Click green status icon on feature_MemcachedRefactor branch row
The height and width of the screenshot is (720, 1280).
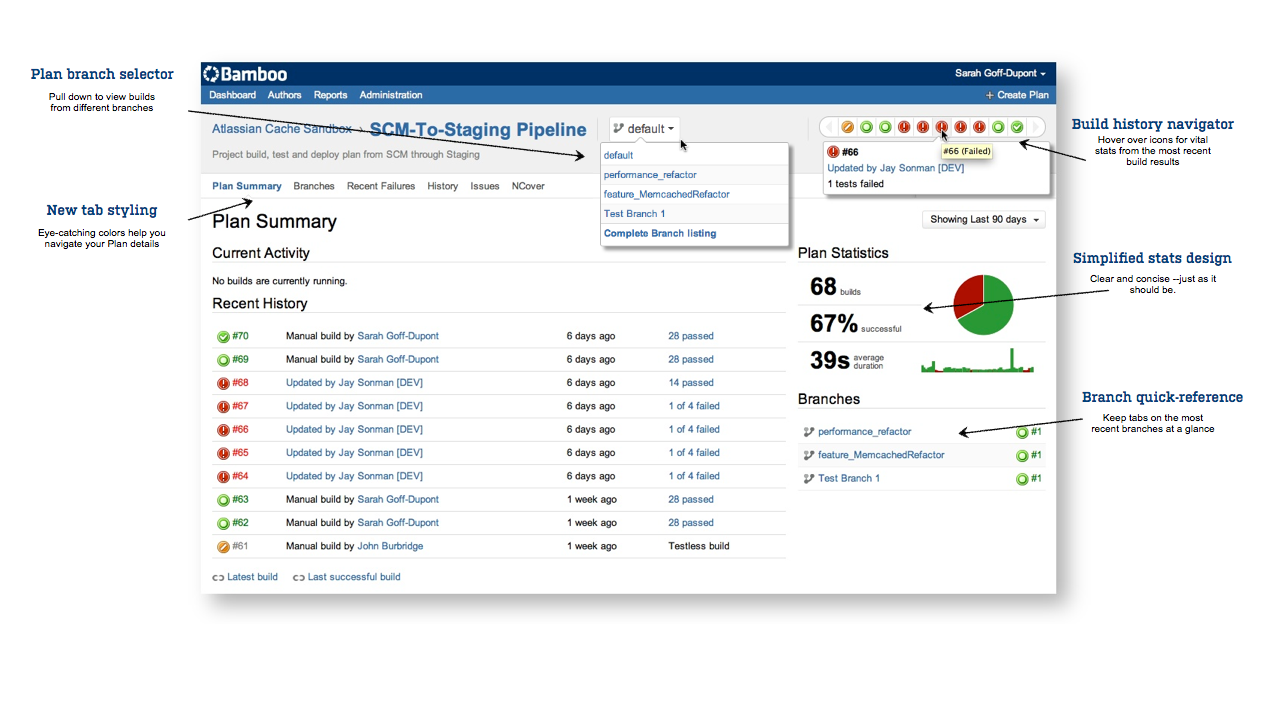coord(1022,456)
